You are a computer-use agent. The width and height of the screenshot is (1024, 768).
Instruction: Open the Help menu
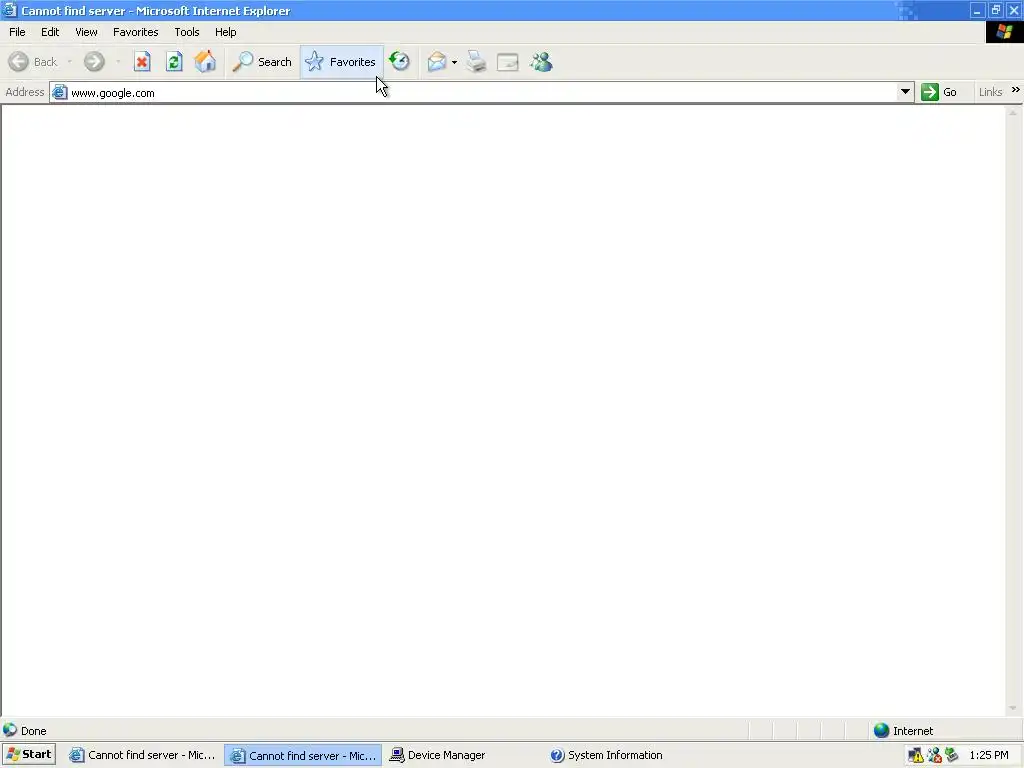[225, 32]
